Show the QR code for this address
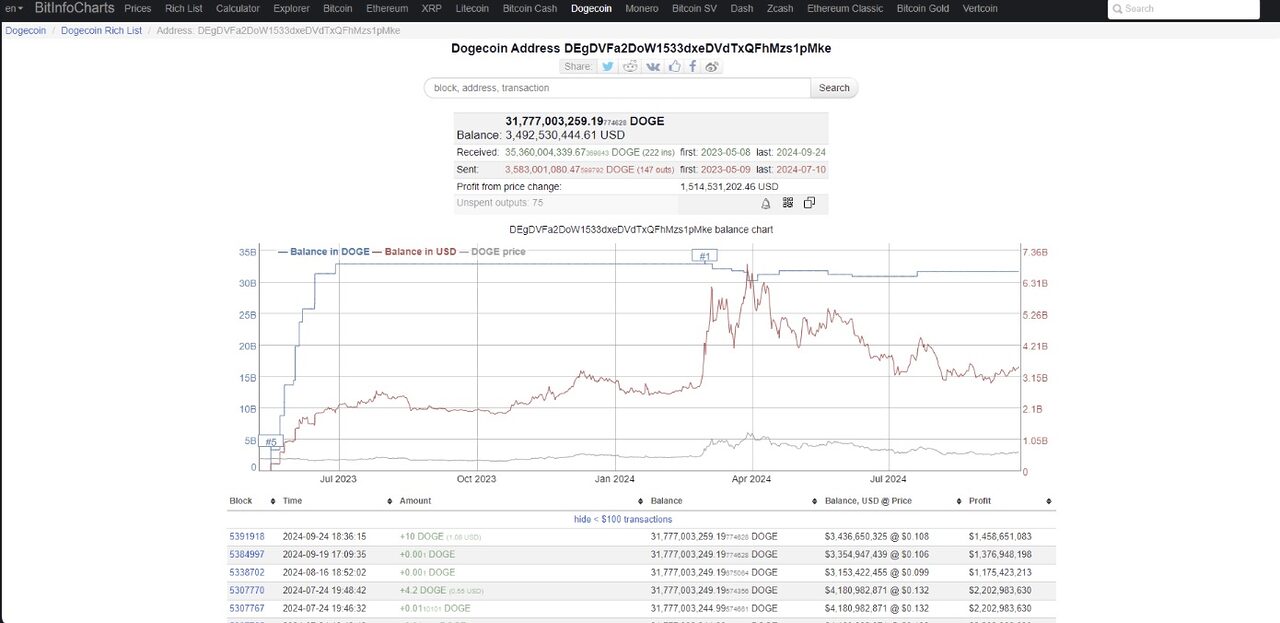The height and width of the screenshot is (623, 1280). [x=788, y=203]
